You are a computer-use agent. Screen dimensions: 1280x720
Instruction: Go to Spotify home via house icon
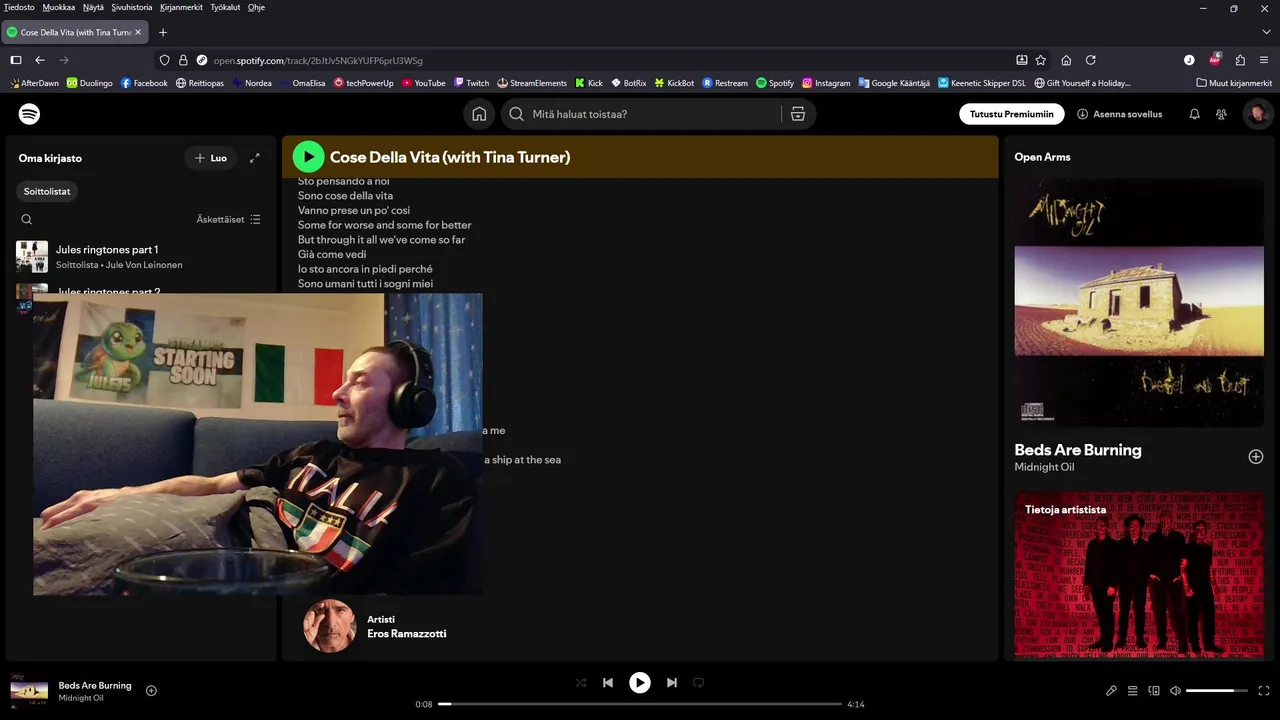pos(479,114)
